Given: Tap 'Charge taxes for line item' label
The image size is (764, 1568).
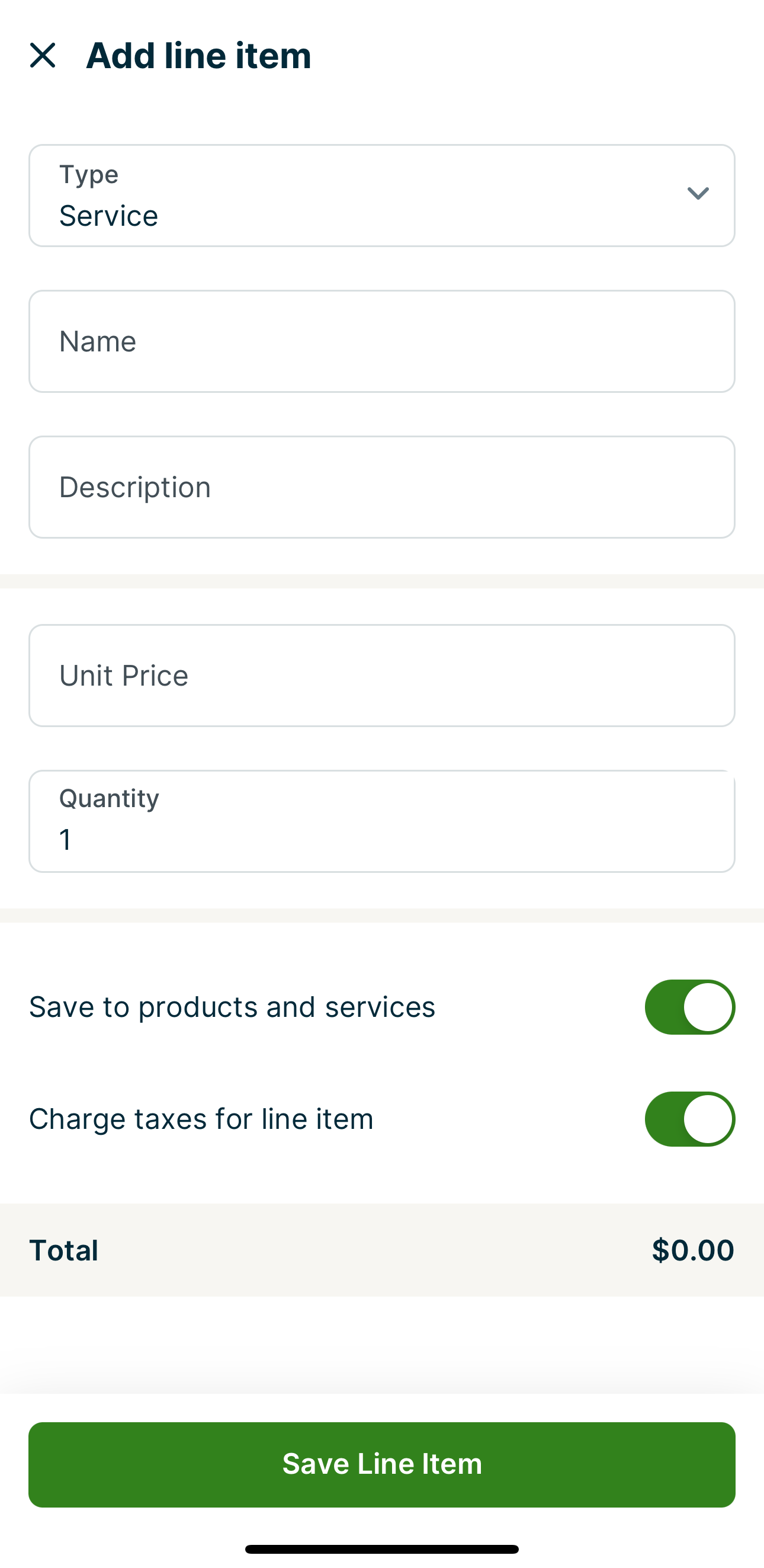Looking at the screenshot, I should 201,1119.
